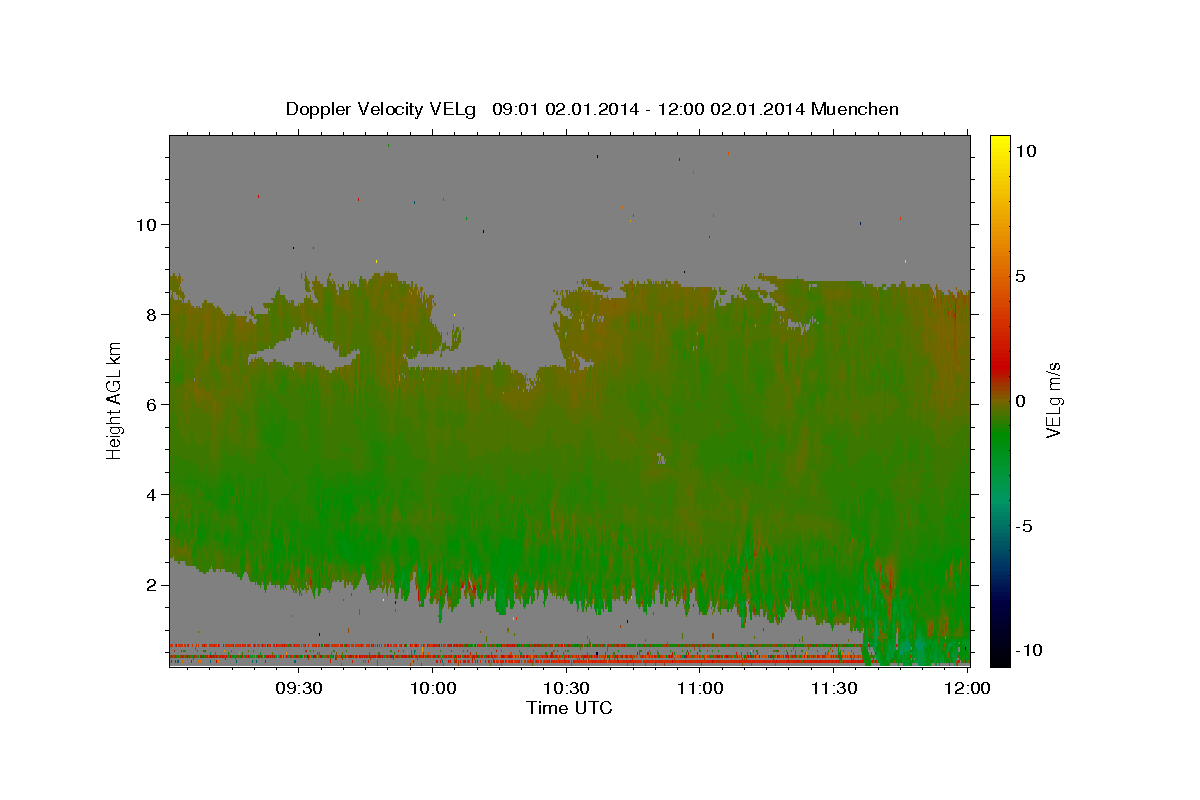Click the colorbar value 10
This screenshot has width=1200, height=800.
click(x=1025, y=150)
